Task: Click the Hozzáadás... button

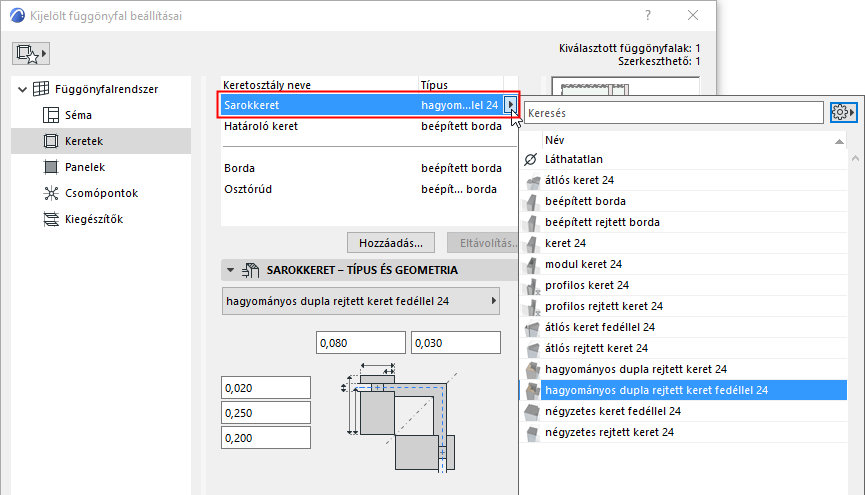Action: 391,243
